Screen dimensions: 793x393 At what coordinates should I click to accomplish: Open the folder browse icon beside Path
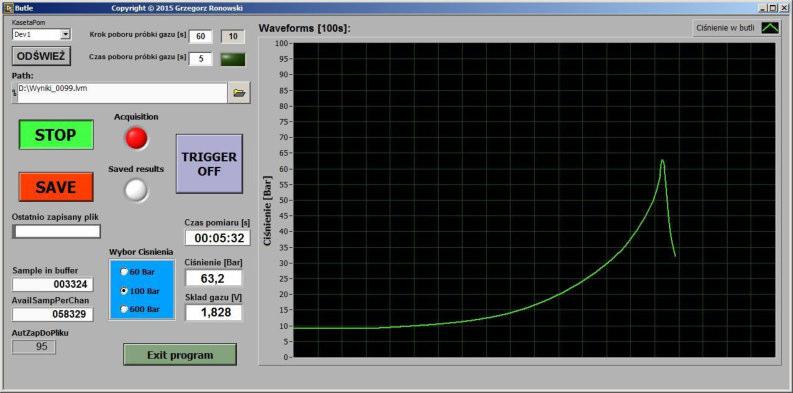coord(239,93)
